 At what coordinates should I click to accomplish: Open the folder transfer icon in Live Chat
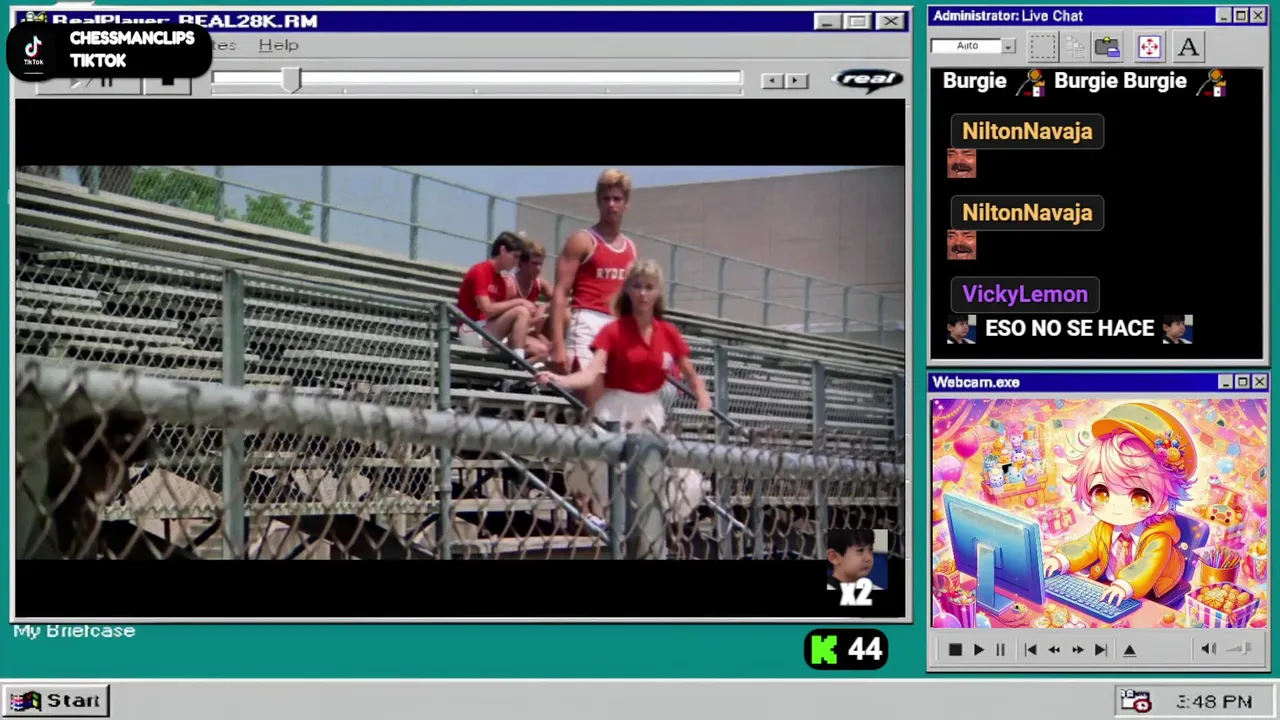point(1107,46)
